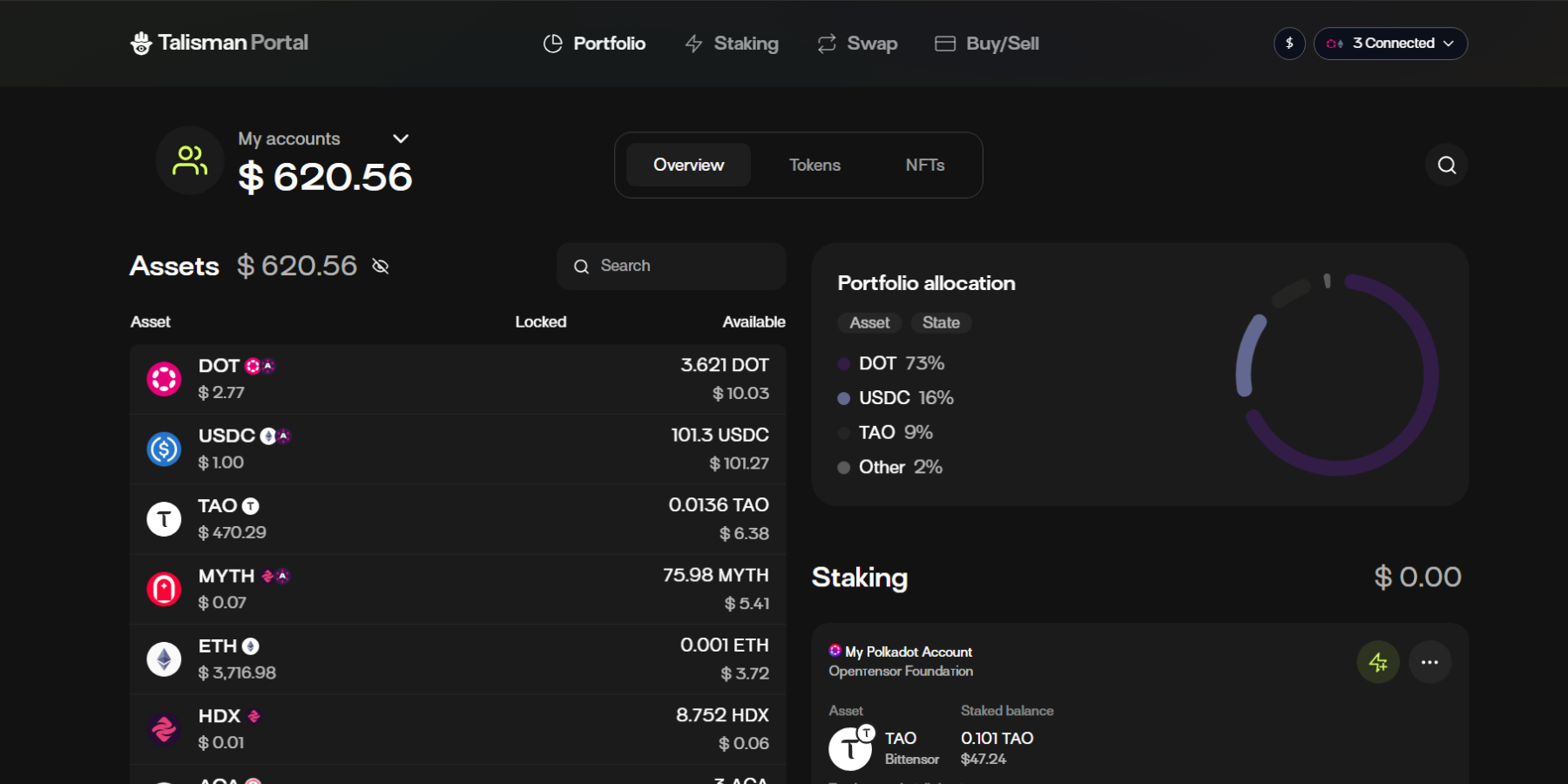
Task: Click the MYTH token icon
Action: click(x=164, y=590)
